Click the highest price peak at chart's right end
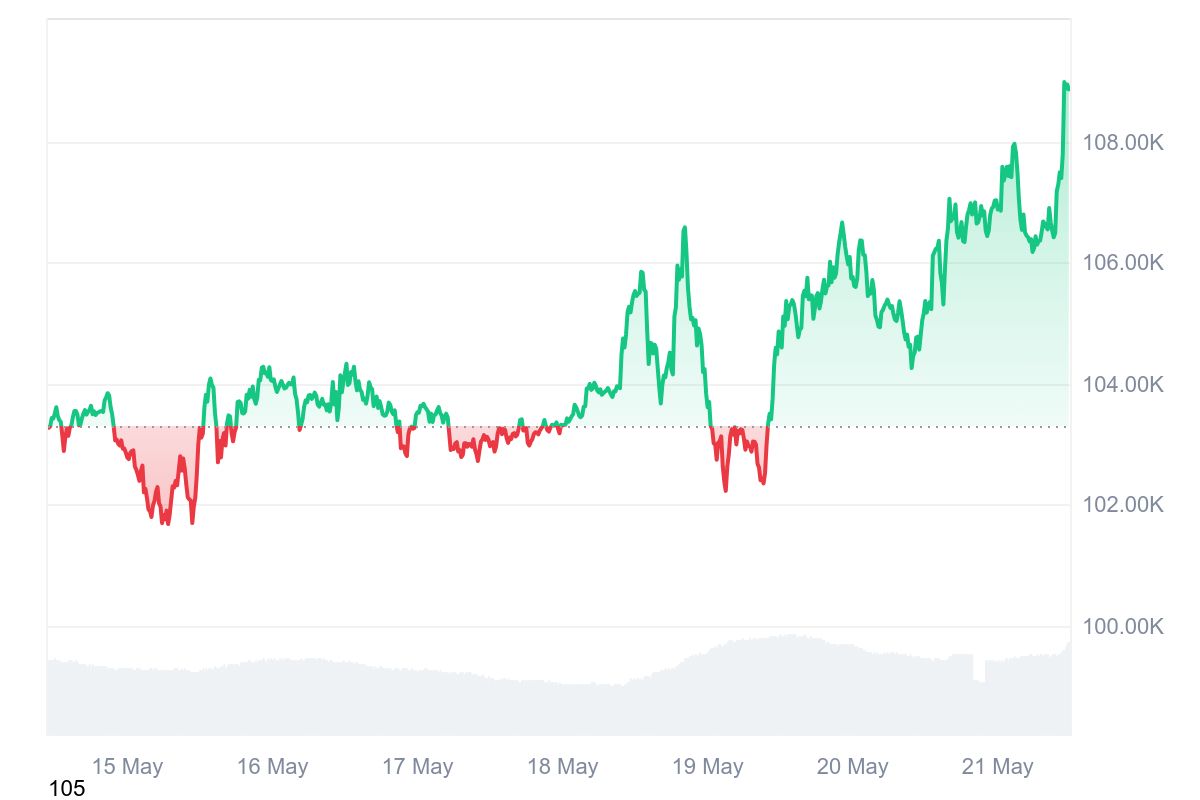The height and width of the screenshot is (800, 1200). coord(1065,84)
